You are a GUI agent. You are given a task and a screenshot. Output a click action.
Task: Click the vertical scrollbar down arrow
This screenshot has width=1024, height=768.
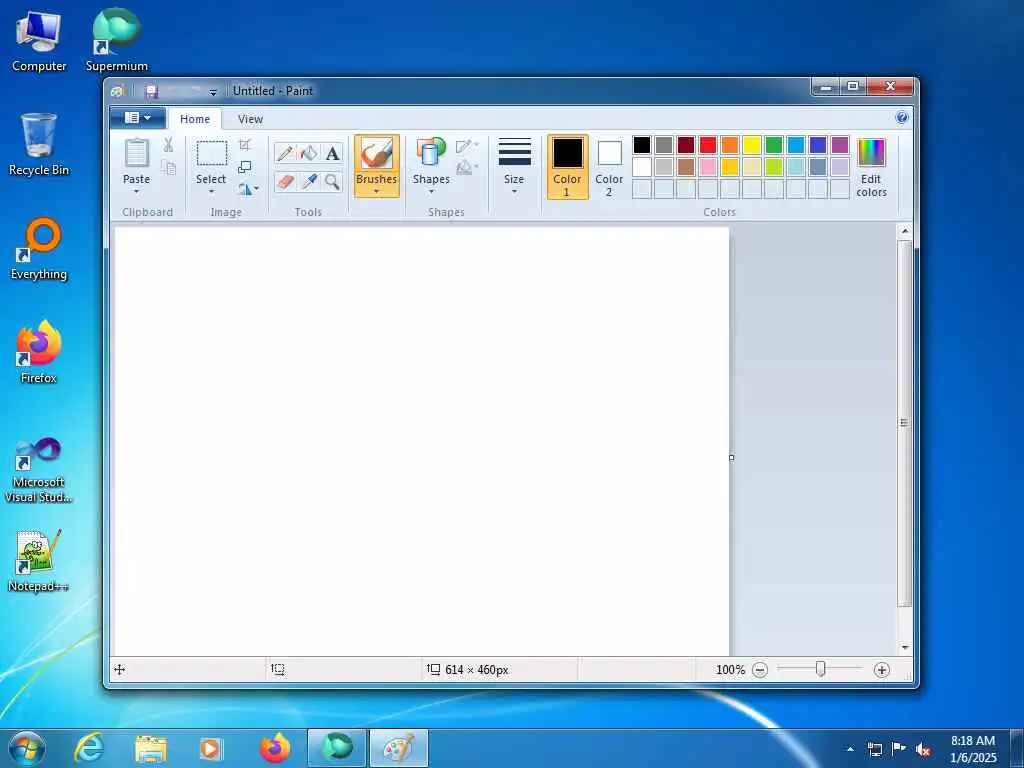(x=905, y=648)
